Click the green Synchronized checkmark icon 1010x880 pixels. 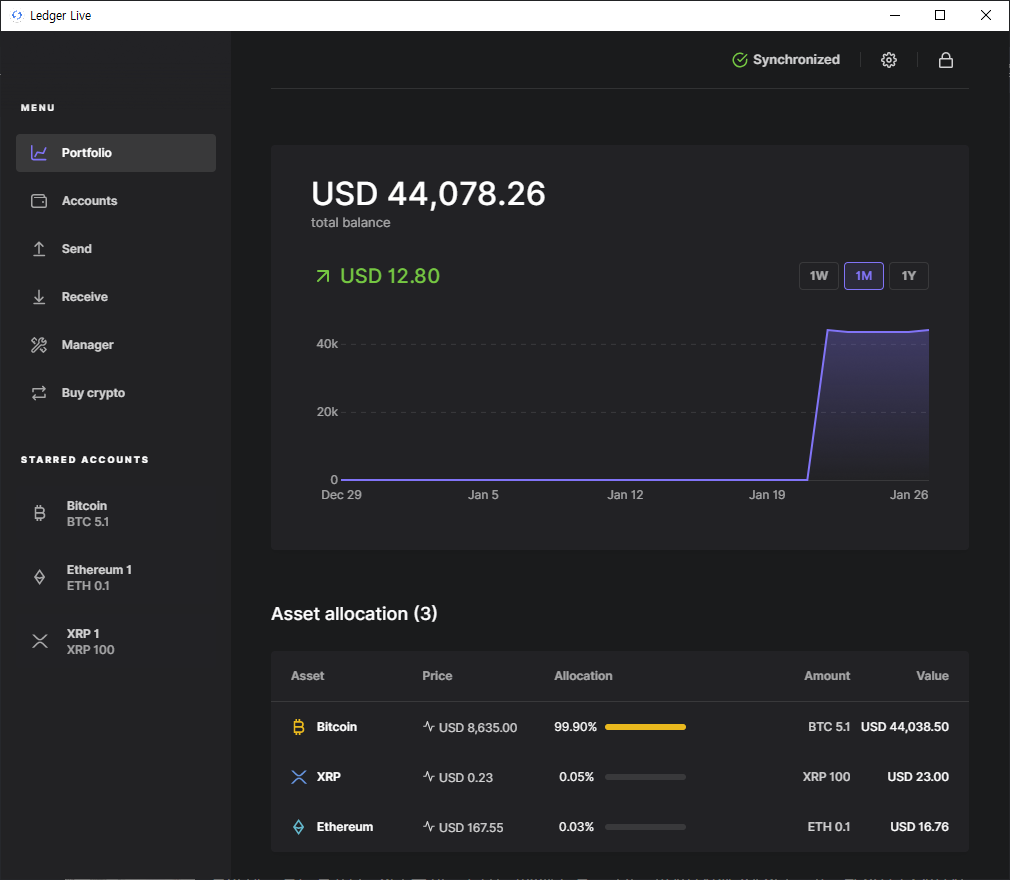740,60
